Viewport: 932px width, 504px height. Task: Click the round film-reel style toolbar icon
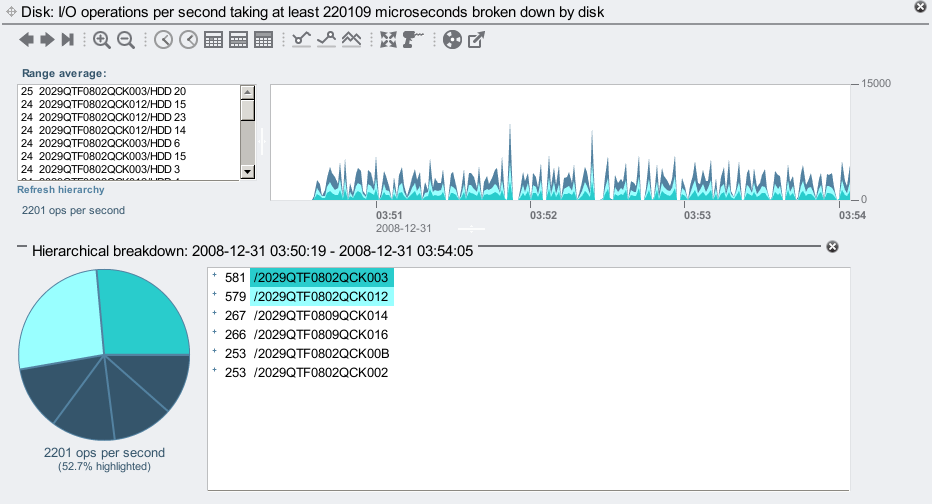tap(452, 40)
